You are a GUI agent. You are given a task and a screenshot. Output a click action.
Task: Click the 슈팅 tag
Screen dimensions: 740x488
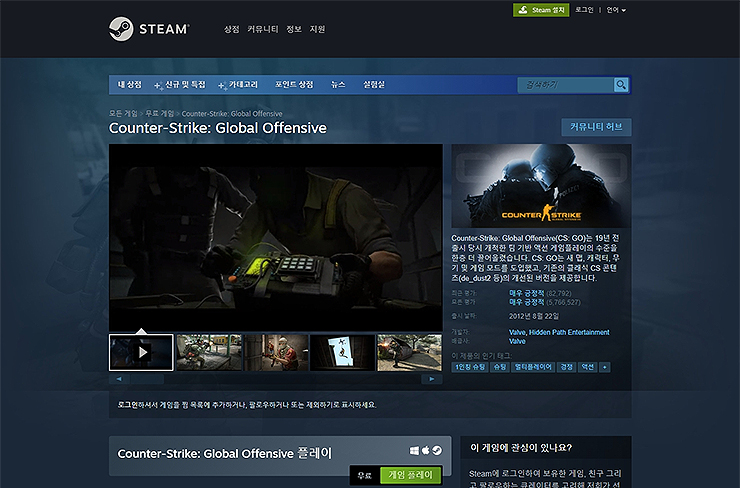[499, 367]
